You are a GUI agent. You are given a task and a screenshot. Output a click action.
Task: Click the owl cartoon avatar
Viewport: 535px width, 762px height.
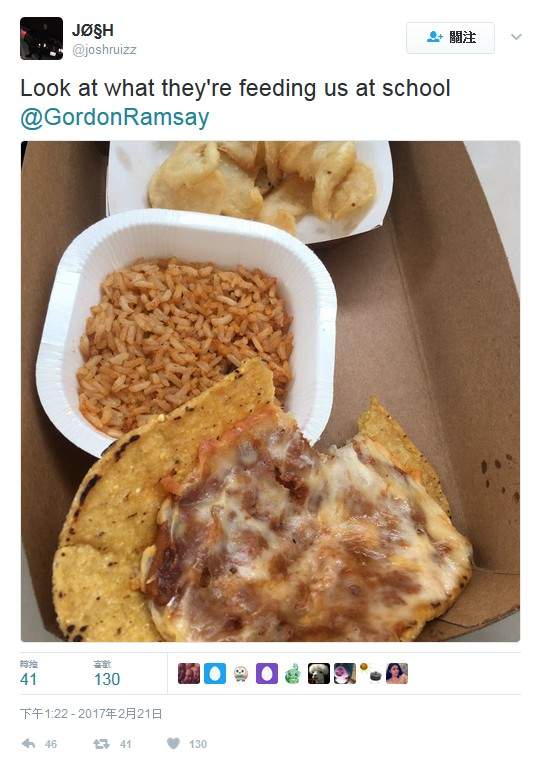(241, 674)
